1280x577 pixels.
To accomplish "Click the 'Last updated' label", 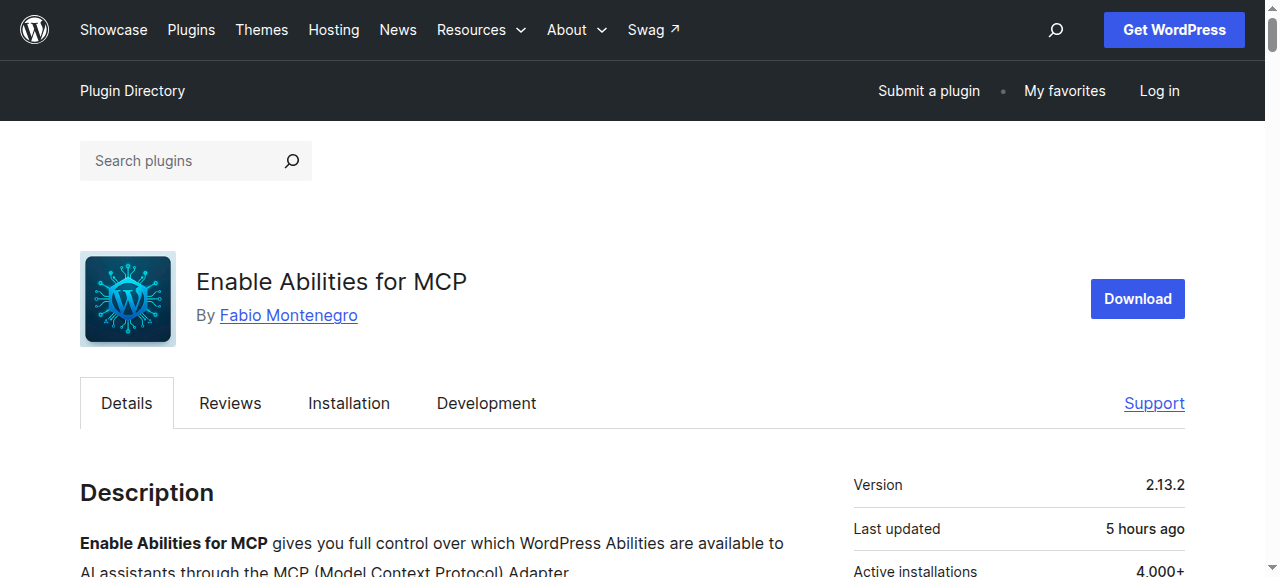I will pyautogui.click(x=897, y=529).
